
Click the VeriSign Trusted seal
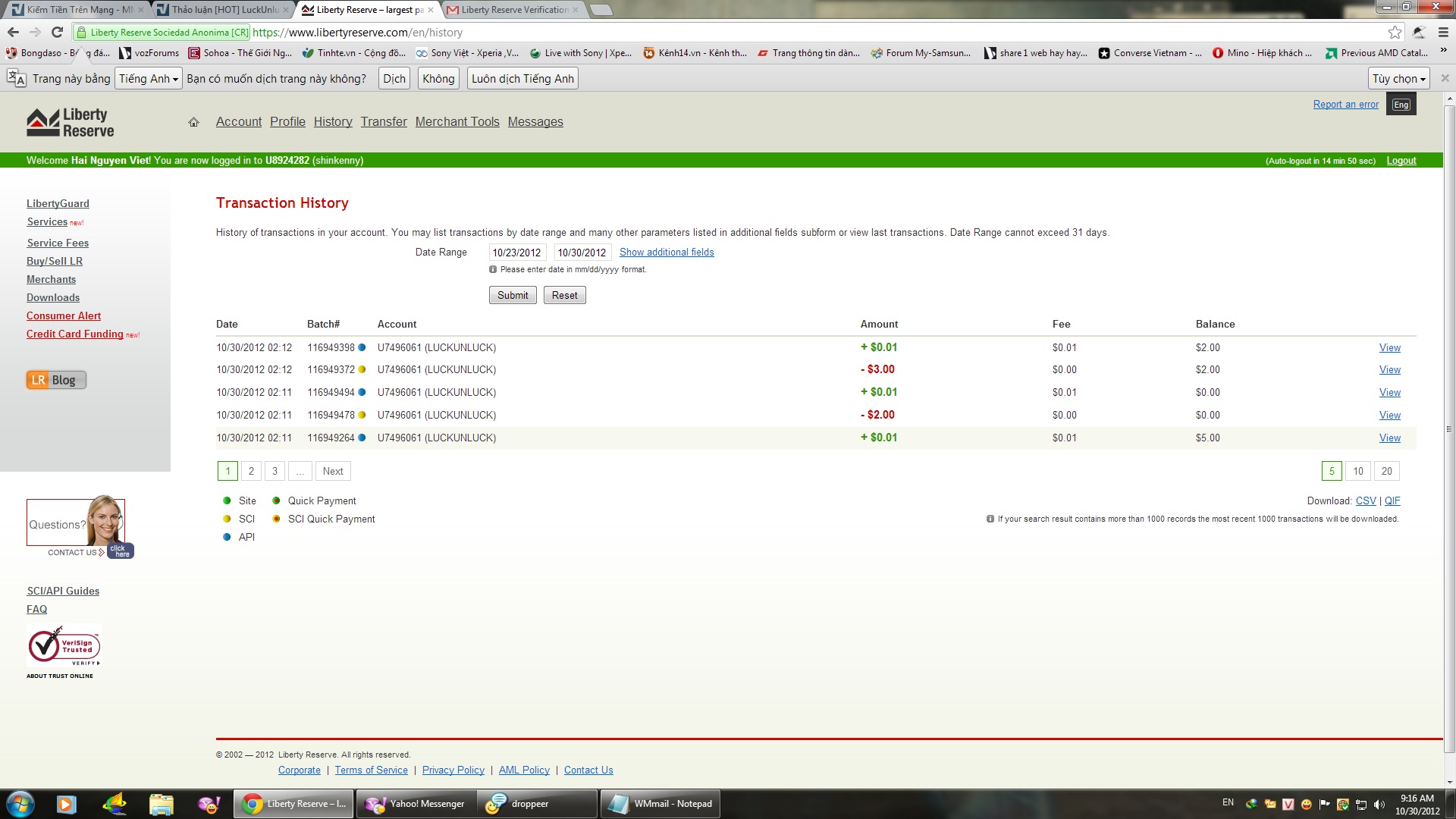(64, 646)
